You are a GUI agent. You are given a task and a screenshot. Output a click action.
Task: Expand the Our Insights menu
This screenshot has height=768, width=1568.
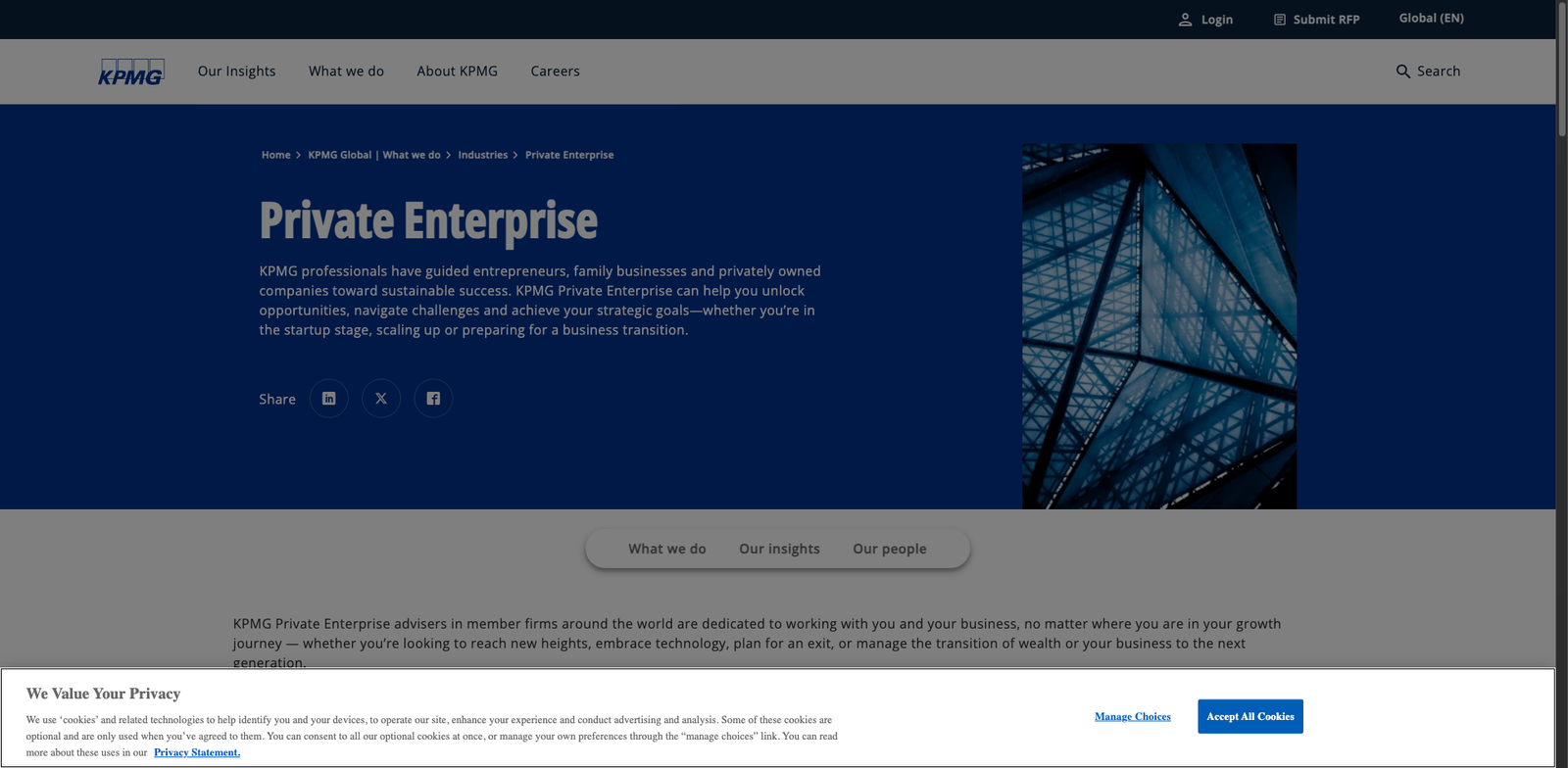tap(236, 72)
